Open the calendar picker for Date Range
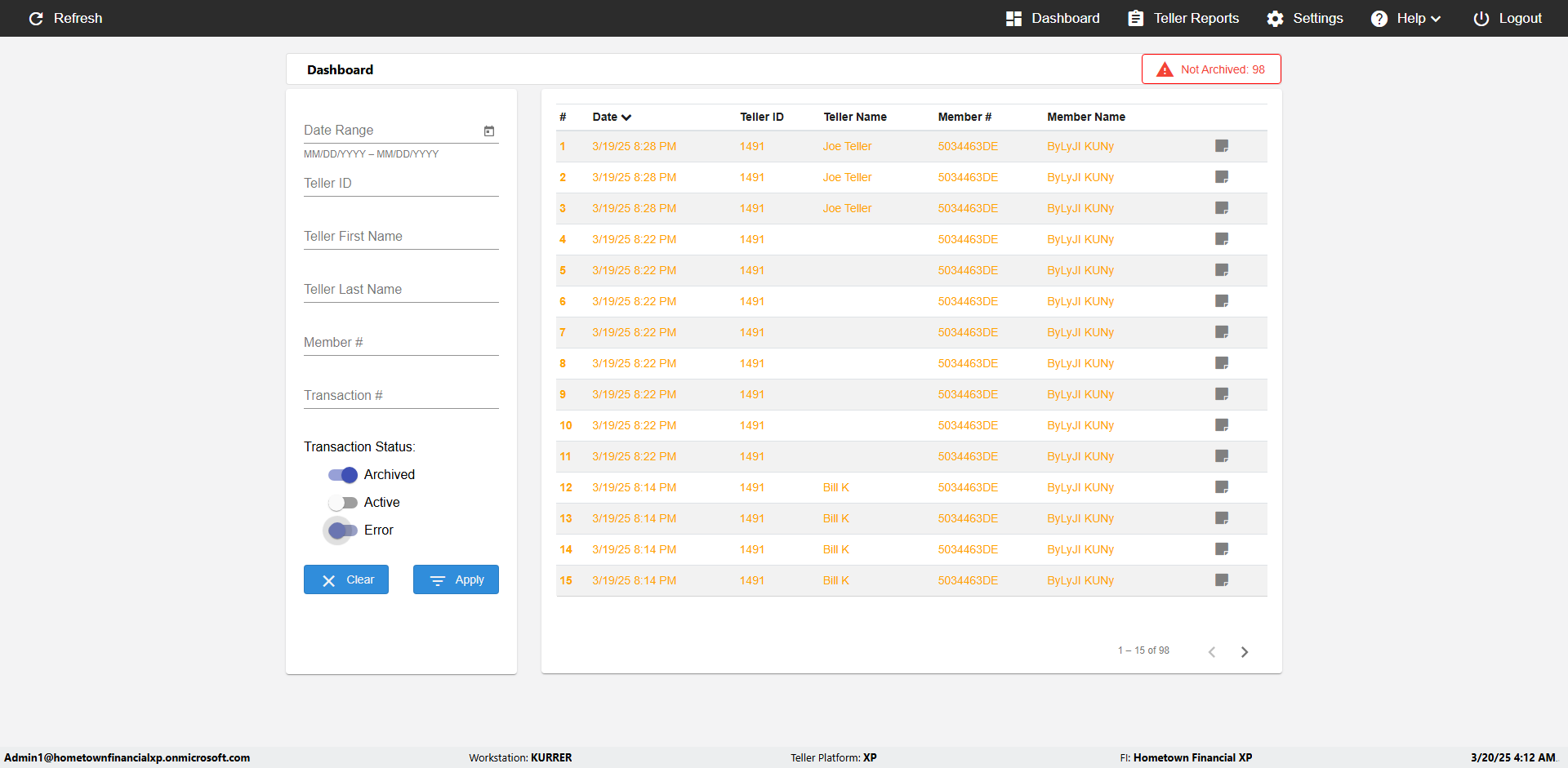Viewport: 1568px width, 768px height. [489, 131]
